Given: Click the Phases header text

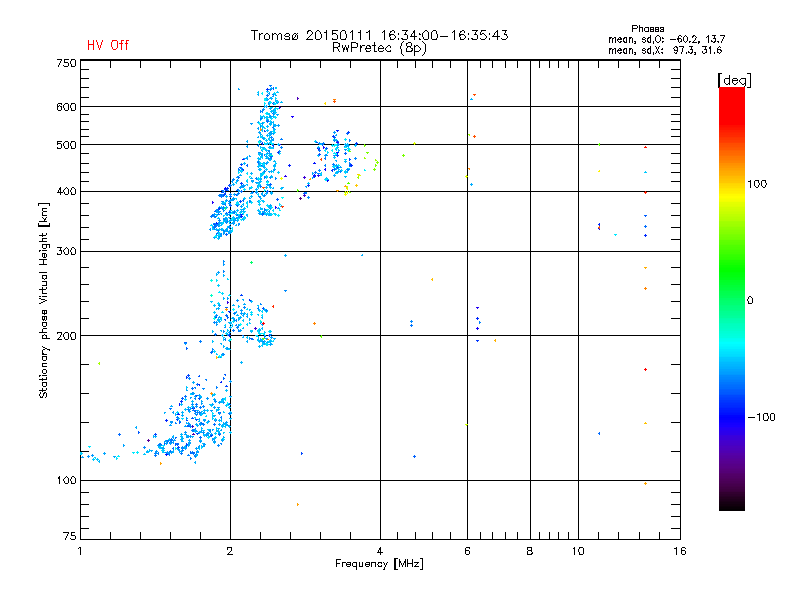Looking at the screenshot, I should [x=647, y=29].
